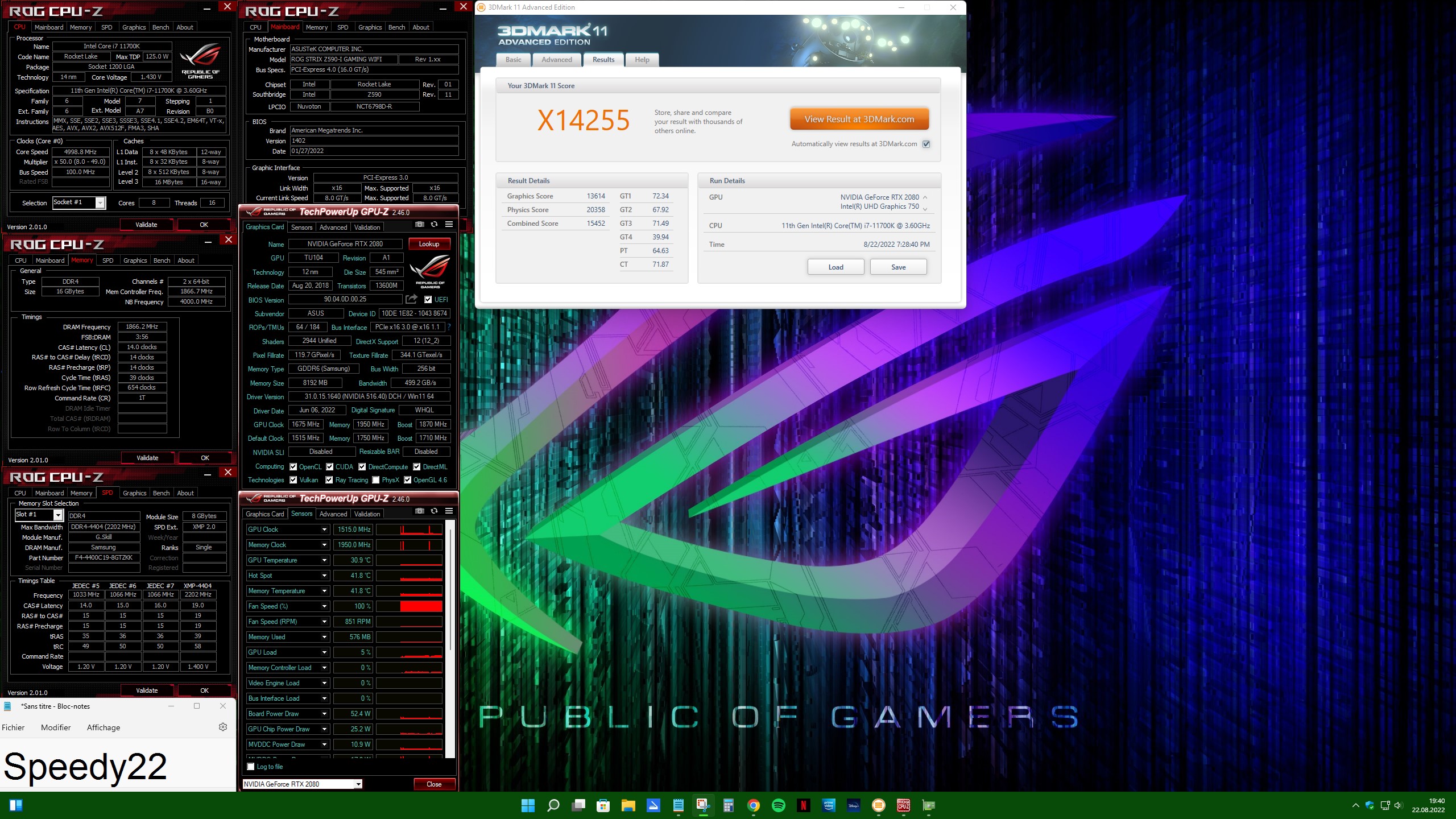Toggle UEFI checkbox in GPU-Z
The image size is (1456, 819).
pyautogui.click(x=428, y=300)
